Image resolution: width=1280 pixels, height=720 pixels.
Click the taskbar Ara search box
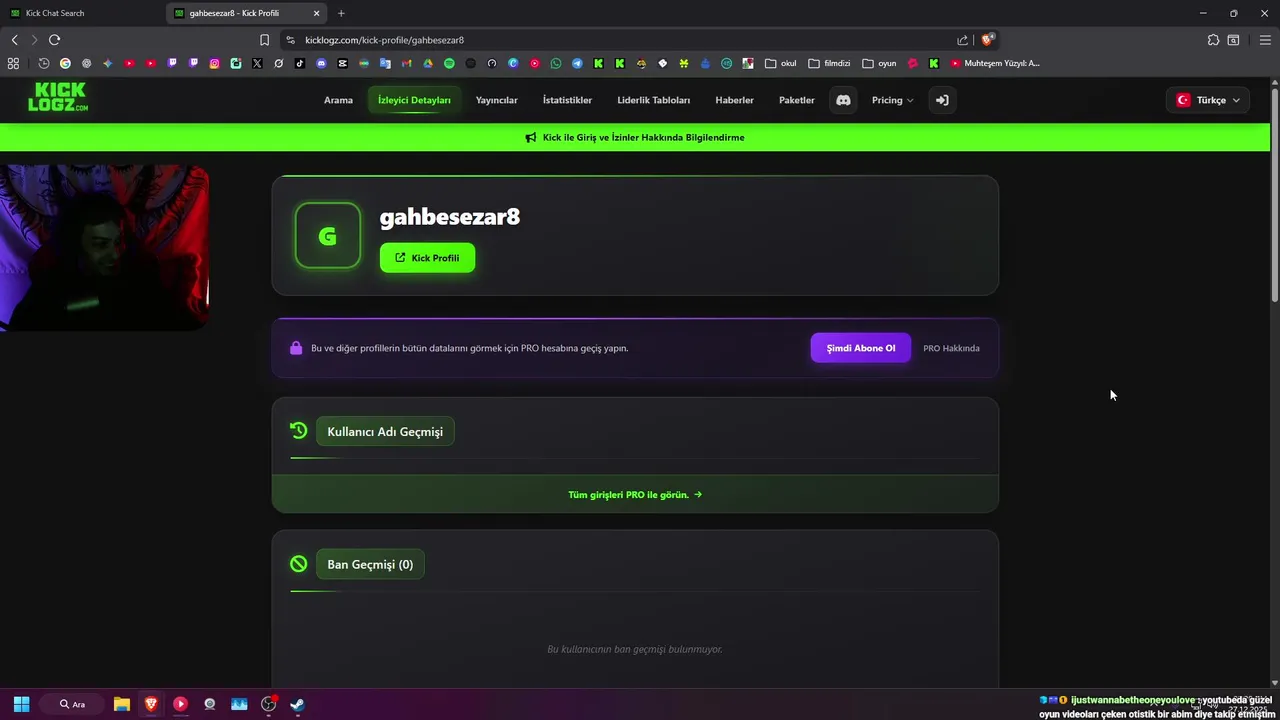tap(74, 704)
